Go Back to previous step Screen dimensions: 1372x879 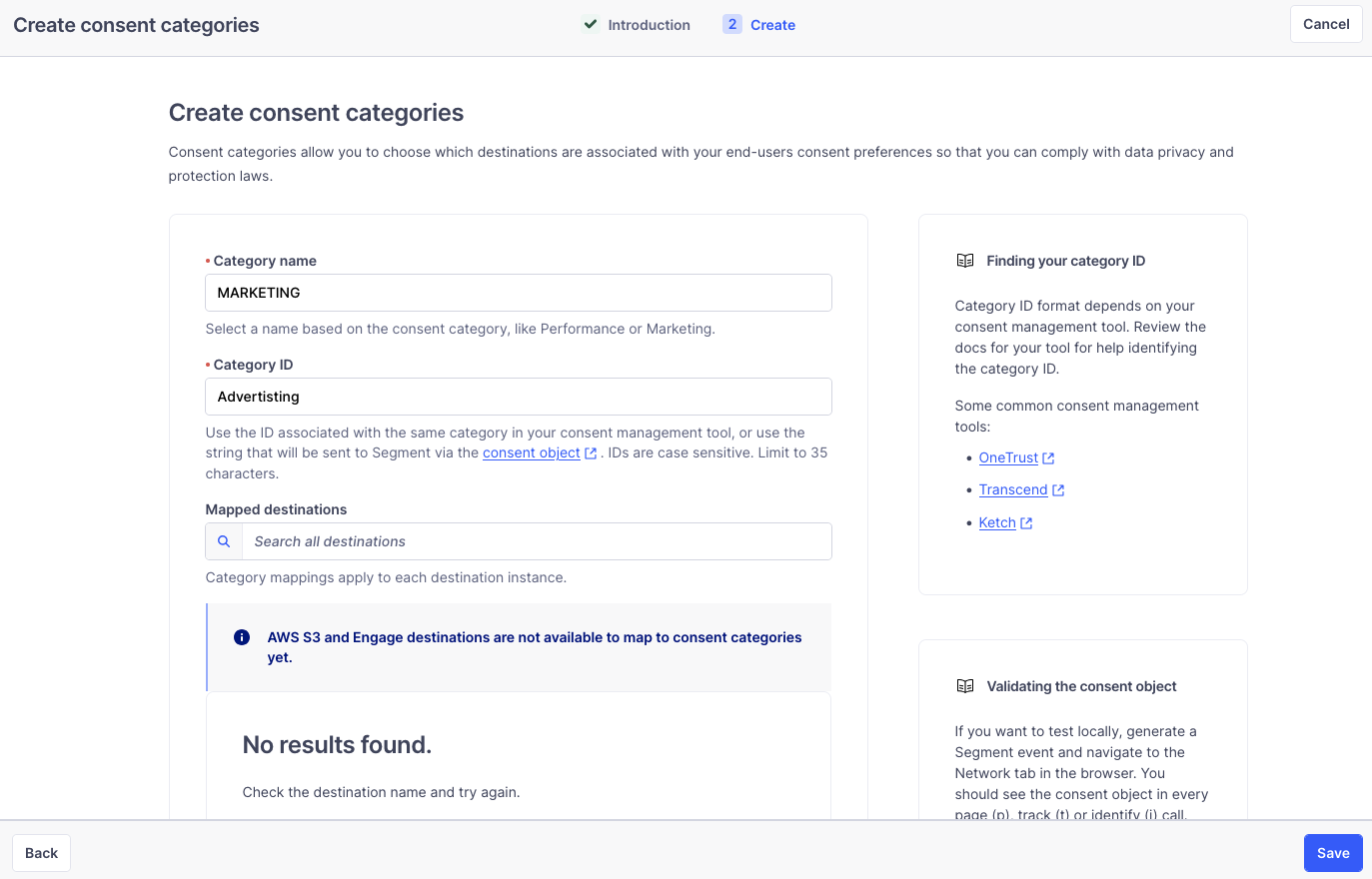click(41, 853)
